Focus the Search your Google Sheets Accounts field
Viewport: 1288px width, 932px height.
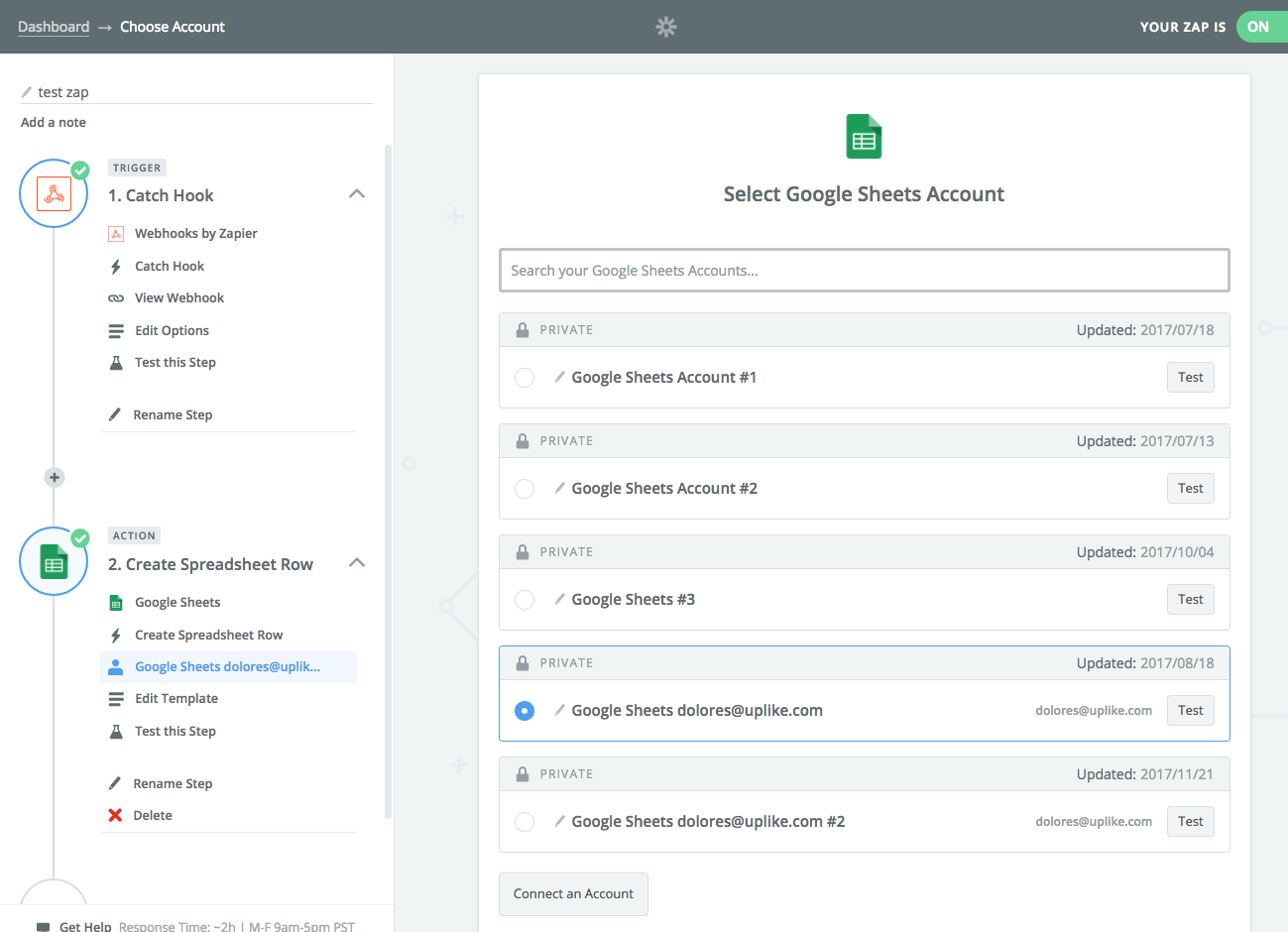pos(865,271)
